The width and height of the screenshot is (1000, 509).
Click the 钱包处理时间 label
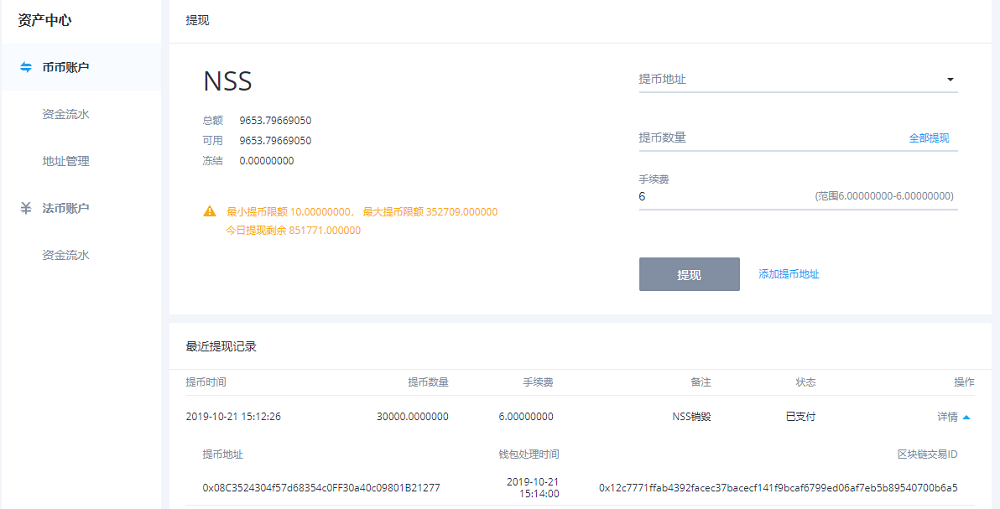[x=529, y=454]
